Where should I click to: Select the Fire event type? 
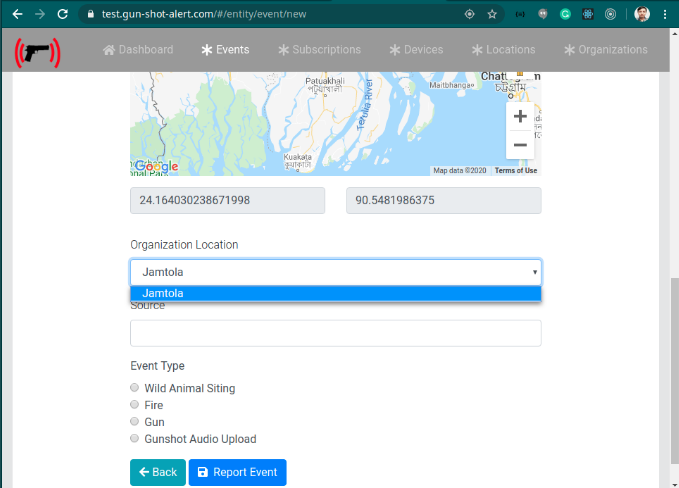tap(135, 405)
